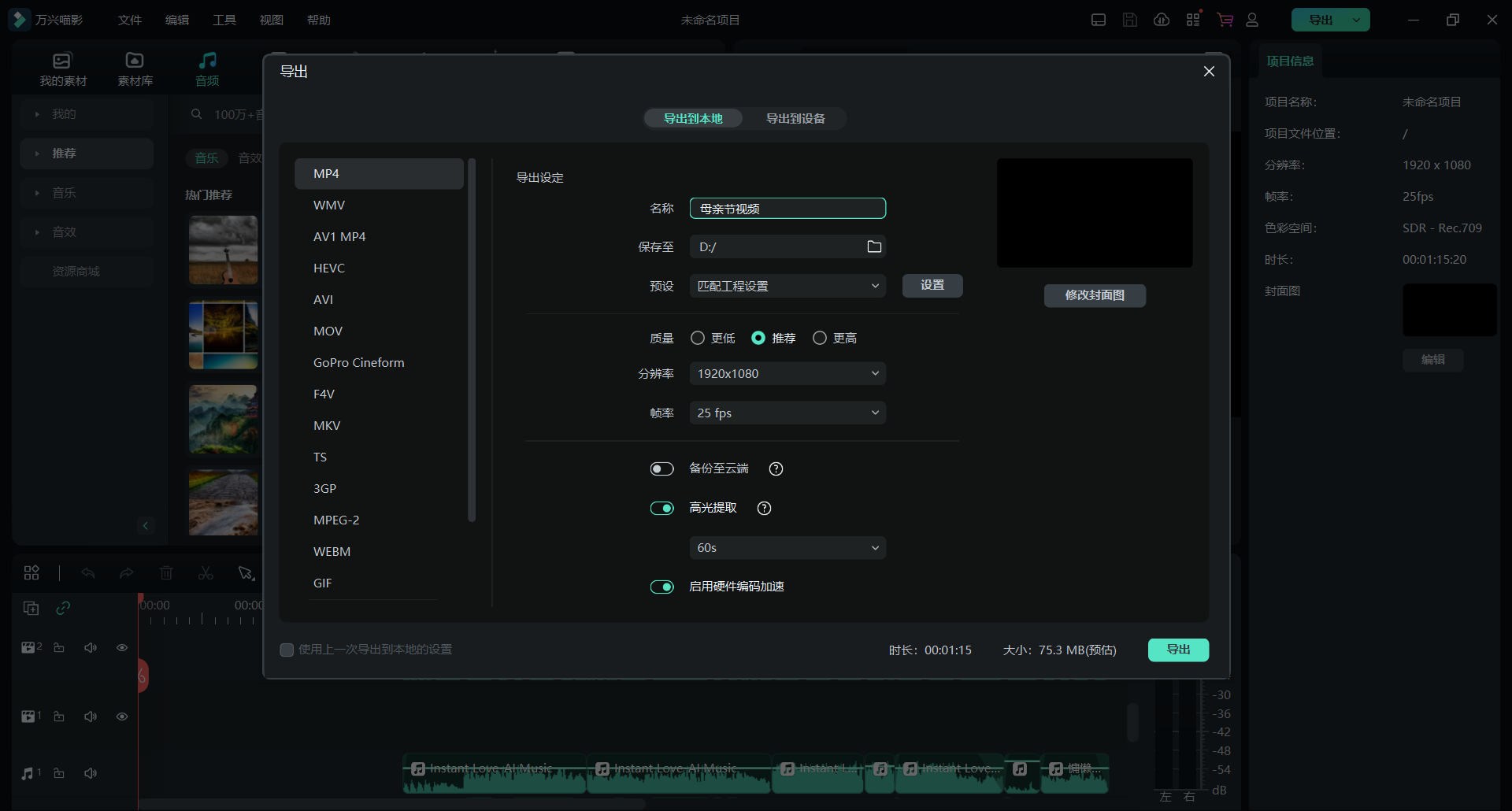Open the 分辨率 1920x1080 dropdown

coord(787,374)
